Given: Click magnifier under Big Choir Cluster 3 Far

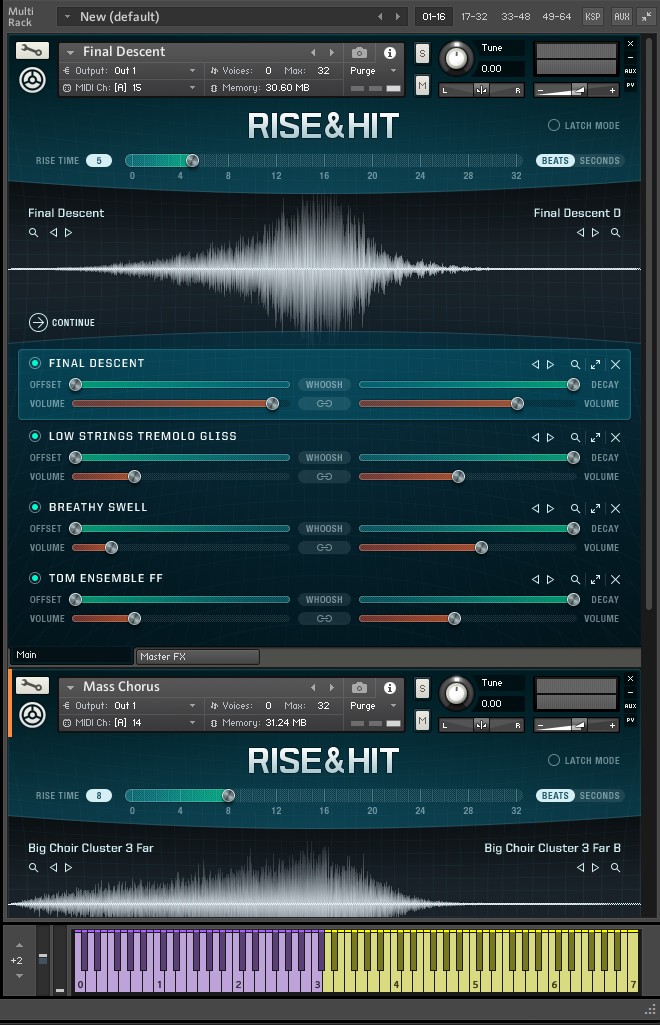Looking at the screenshot, I should [33, 867].
